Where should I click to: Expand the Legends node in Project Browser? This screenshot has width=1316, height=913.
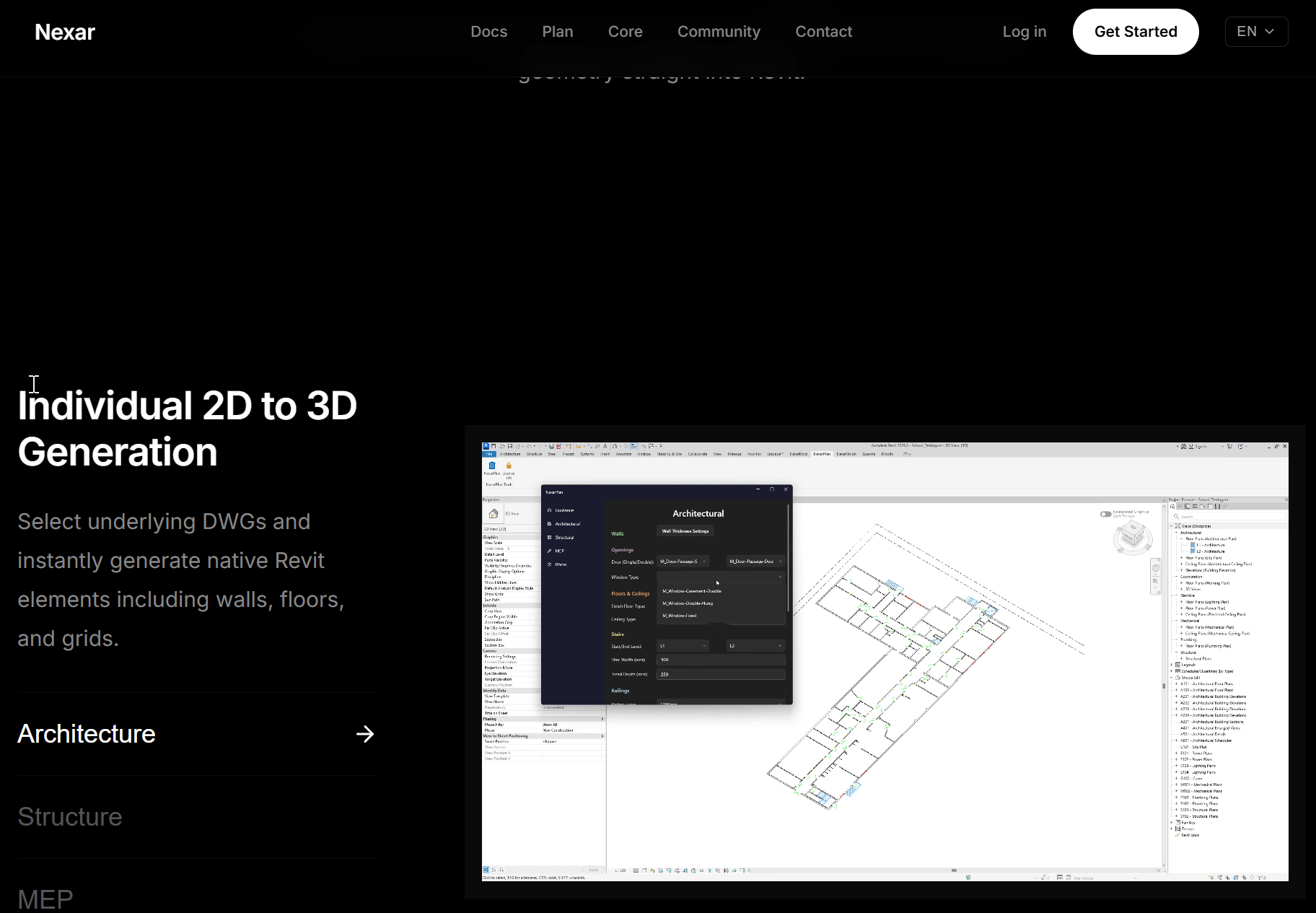(x=1172, y=665)
